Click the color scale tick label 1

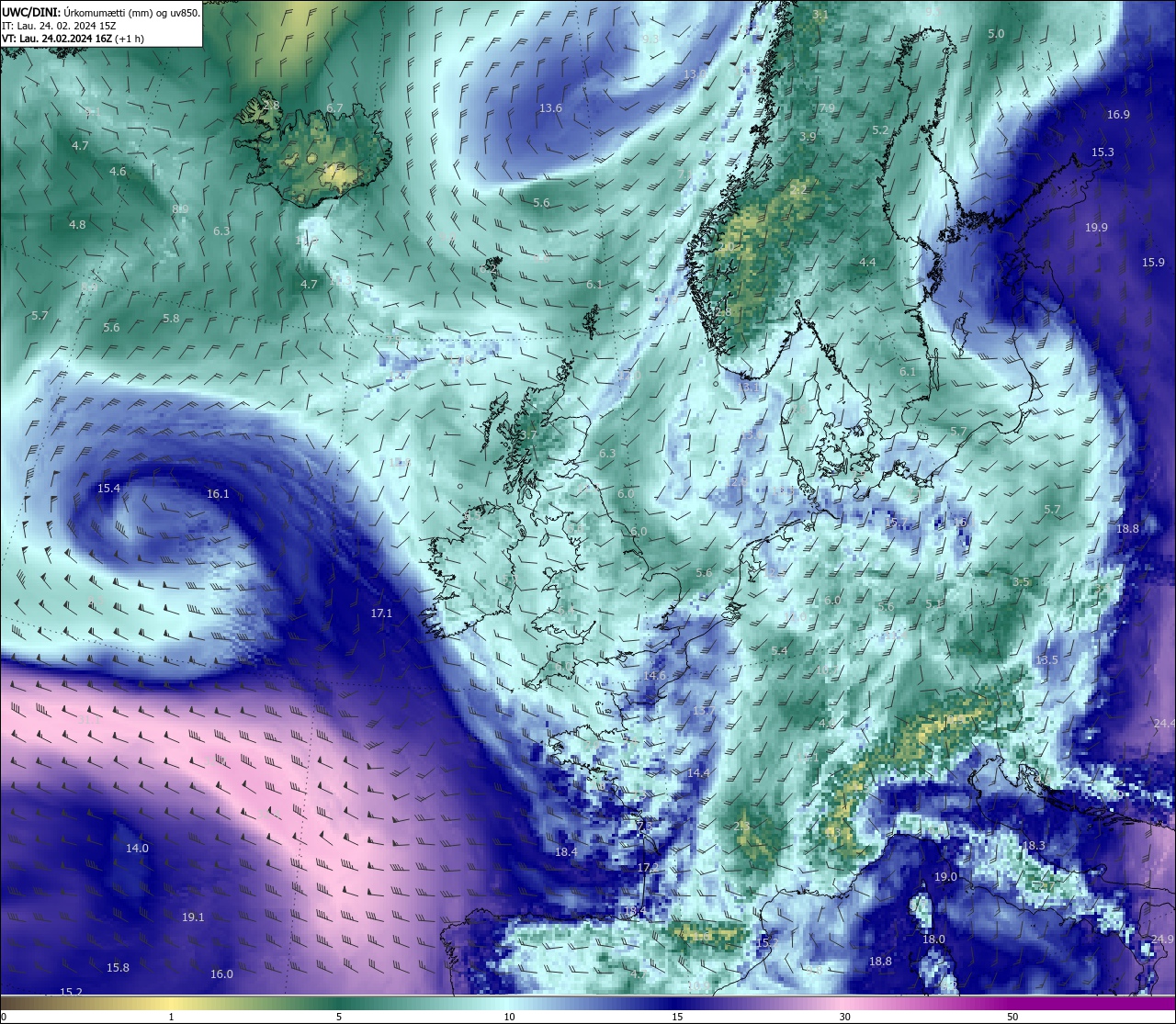click(x=171, y=1017)
